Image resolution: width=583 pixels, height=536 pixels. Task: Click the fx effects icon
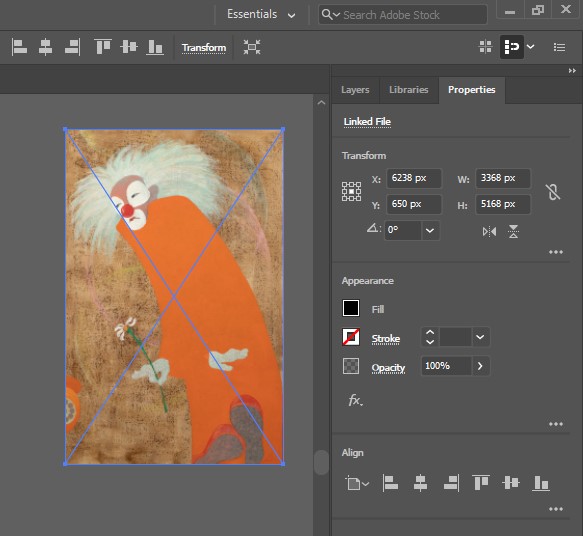point(355,400)
